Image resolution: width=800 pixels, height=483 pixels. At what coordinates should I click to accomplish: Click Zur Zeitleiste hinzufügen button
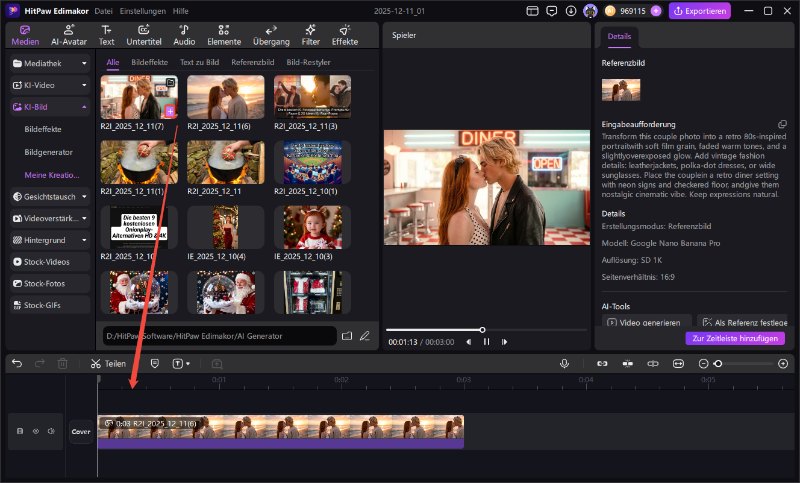735,339
